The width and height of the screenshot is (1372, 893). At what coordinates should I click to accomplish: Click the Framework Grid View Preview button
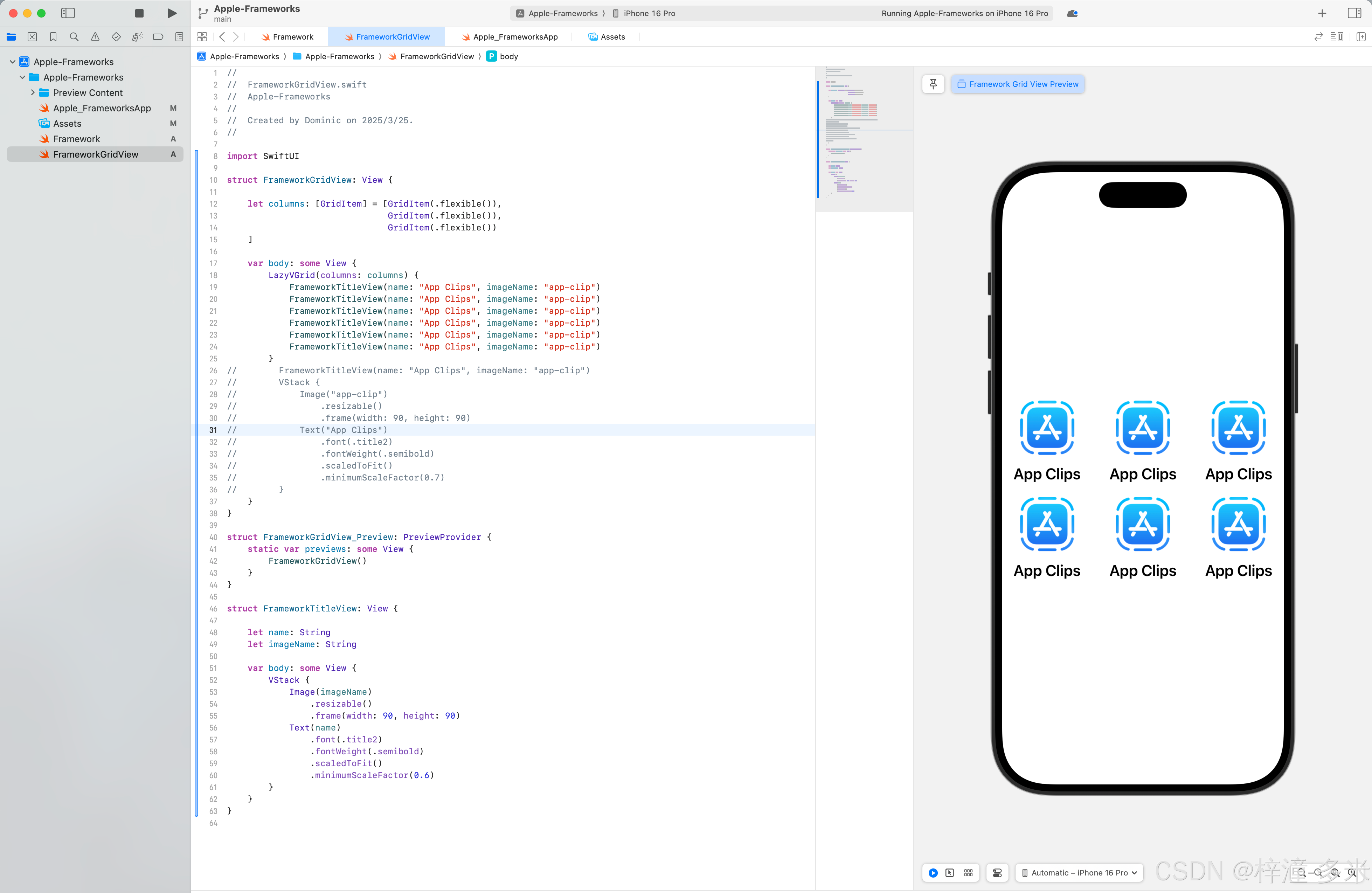coord(1018,84)
